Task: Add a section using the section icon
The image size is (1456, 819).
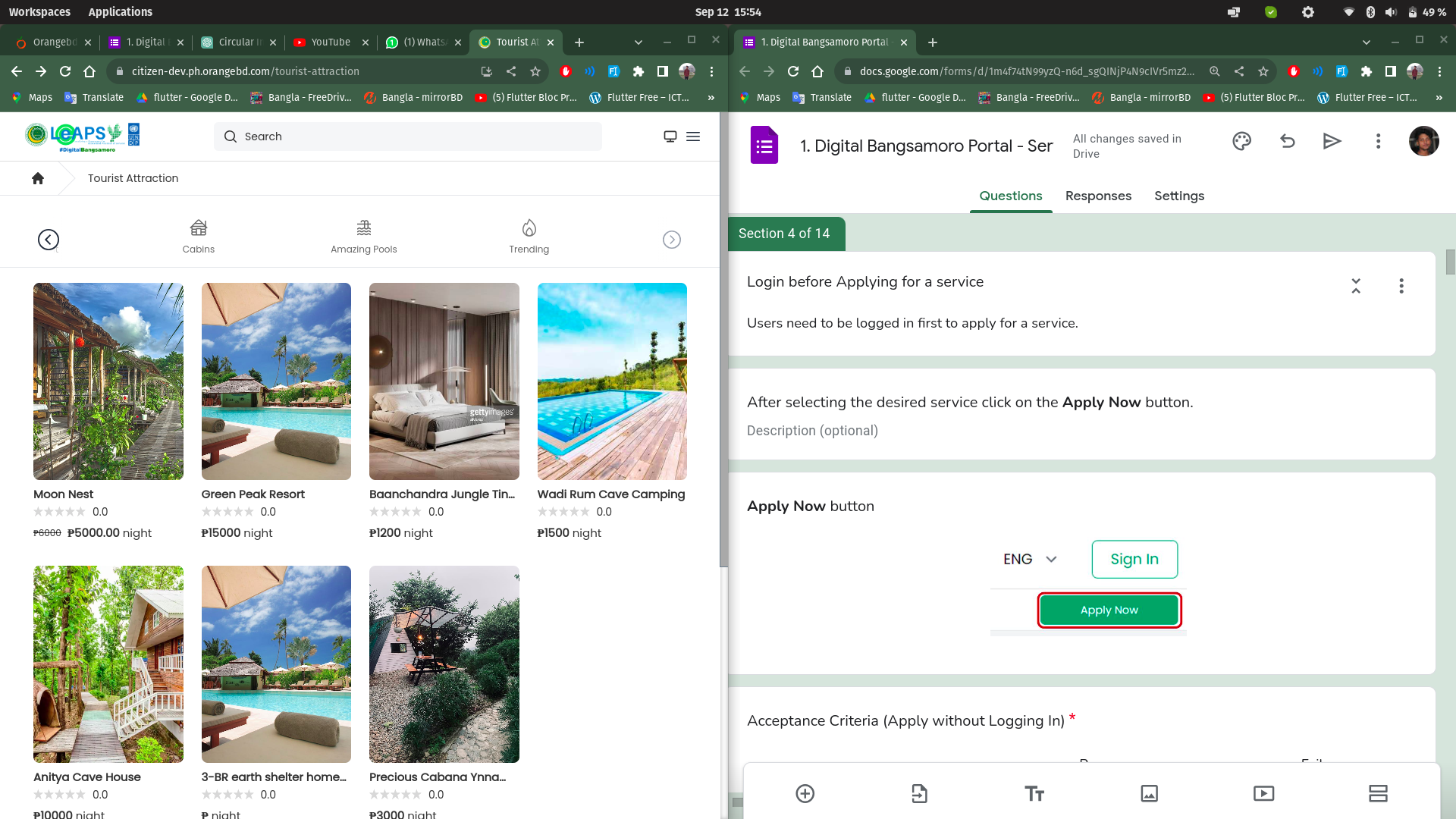Action: (1378, 793)
